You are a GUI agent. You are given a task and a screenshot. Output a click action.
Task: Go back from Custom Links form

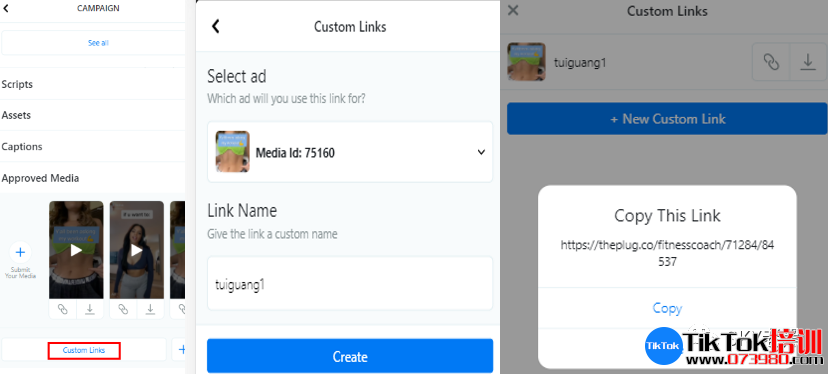(x=215, y=26)
